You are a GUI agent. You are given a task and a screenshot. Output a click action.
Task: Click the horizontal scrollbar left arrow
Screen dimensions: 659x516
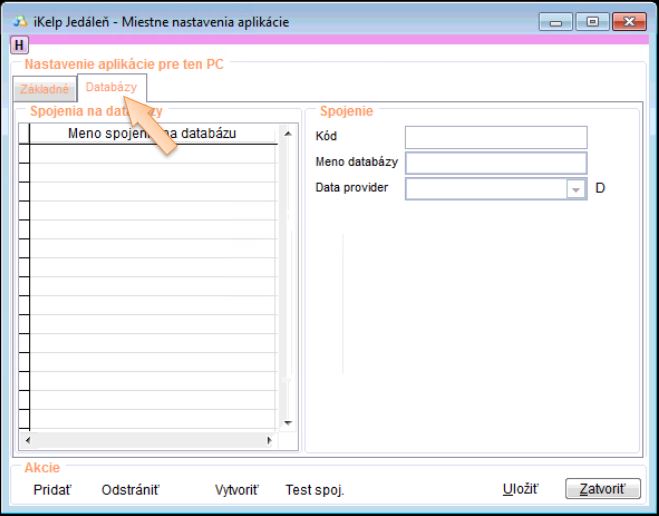[x=27, y=440]
